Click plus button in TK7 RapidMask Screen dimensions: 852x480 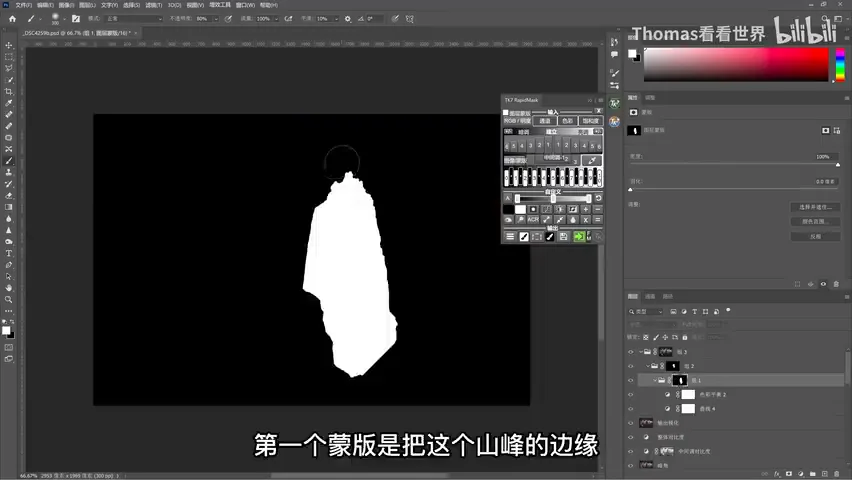point(586,209)
